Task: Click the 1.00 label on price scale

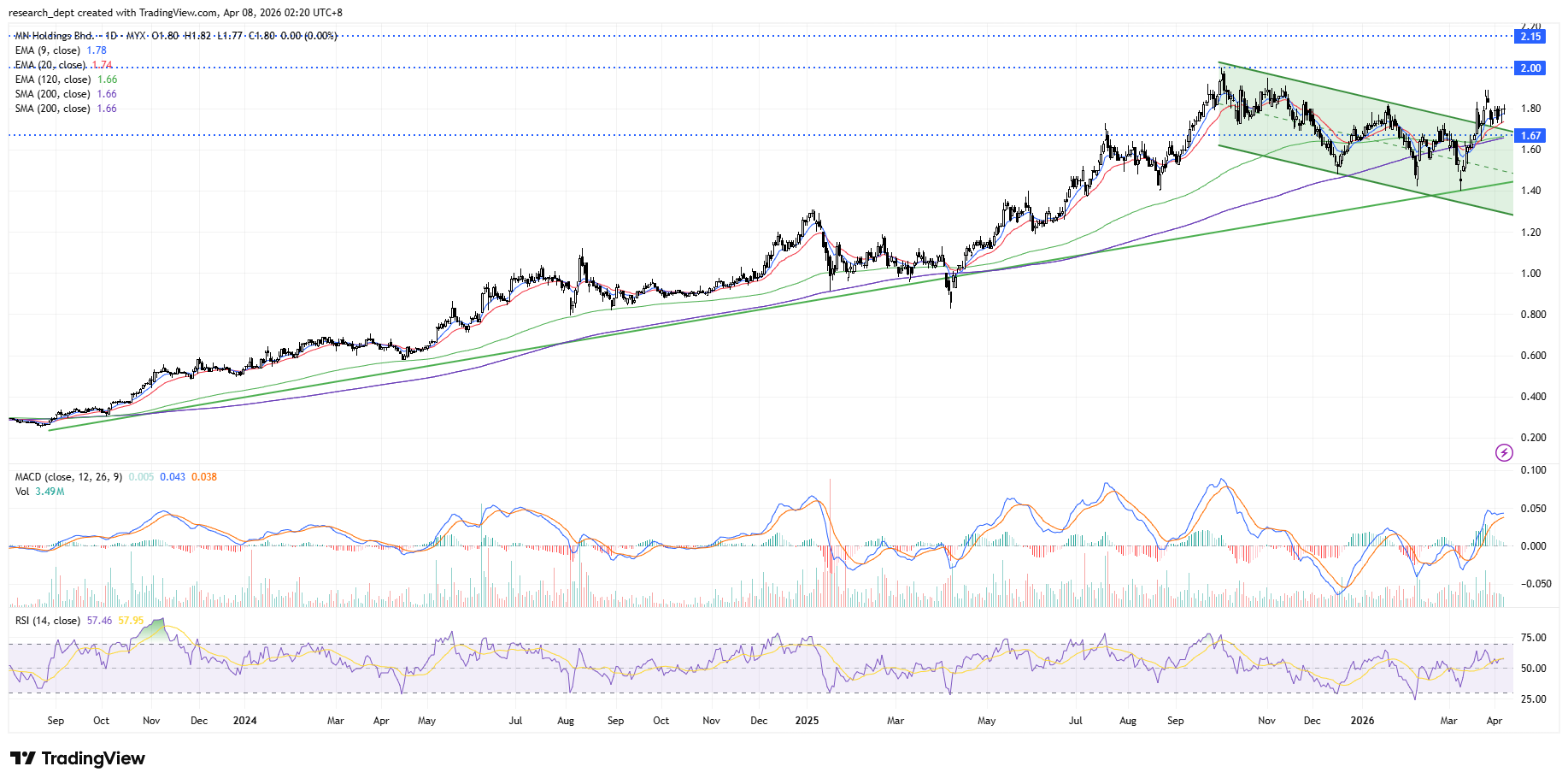Action: 1530,274
